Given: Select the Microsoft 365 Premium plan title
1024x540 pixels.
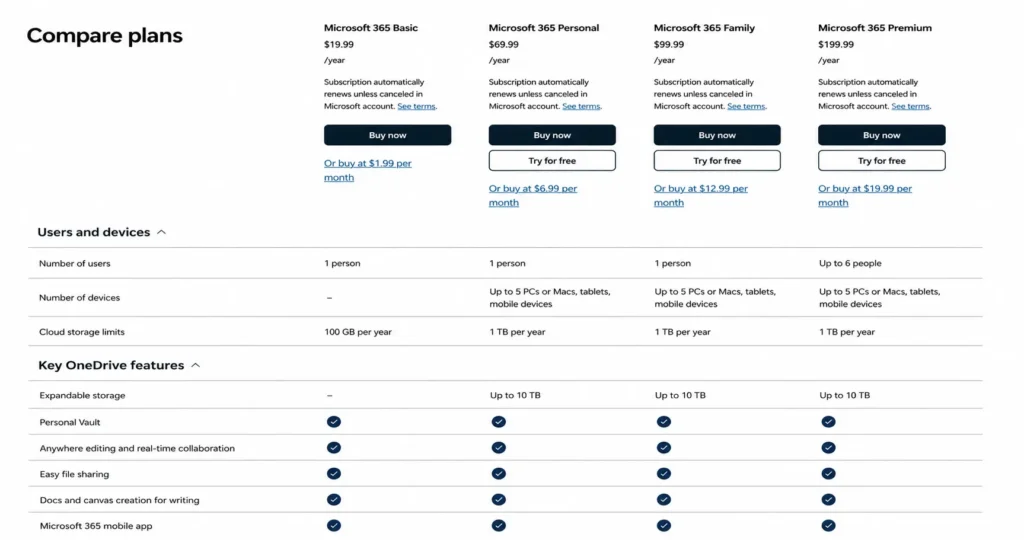Looking at the screenshot, I should [x=874, y=28].
